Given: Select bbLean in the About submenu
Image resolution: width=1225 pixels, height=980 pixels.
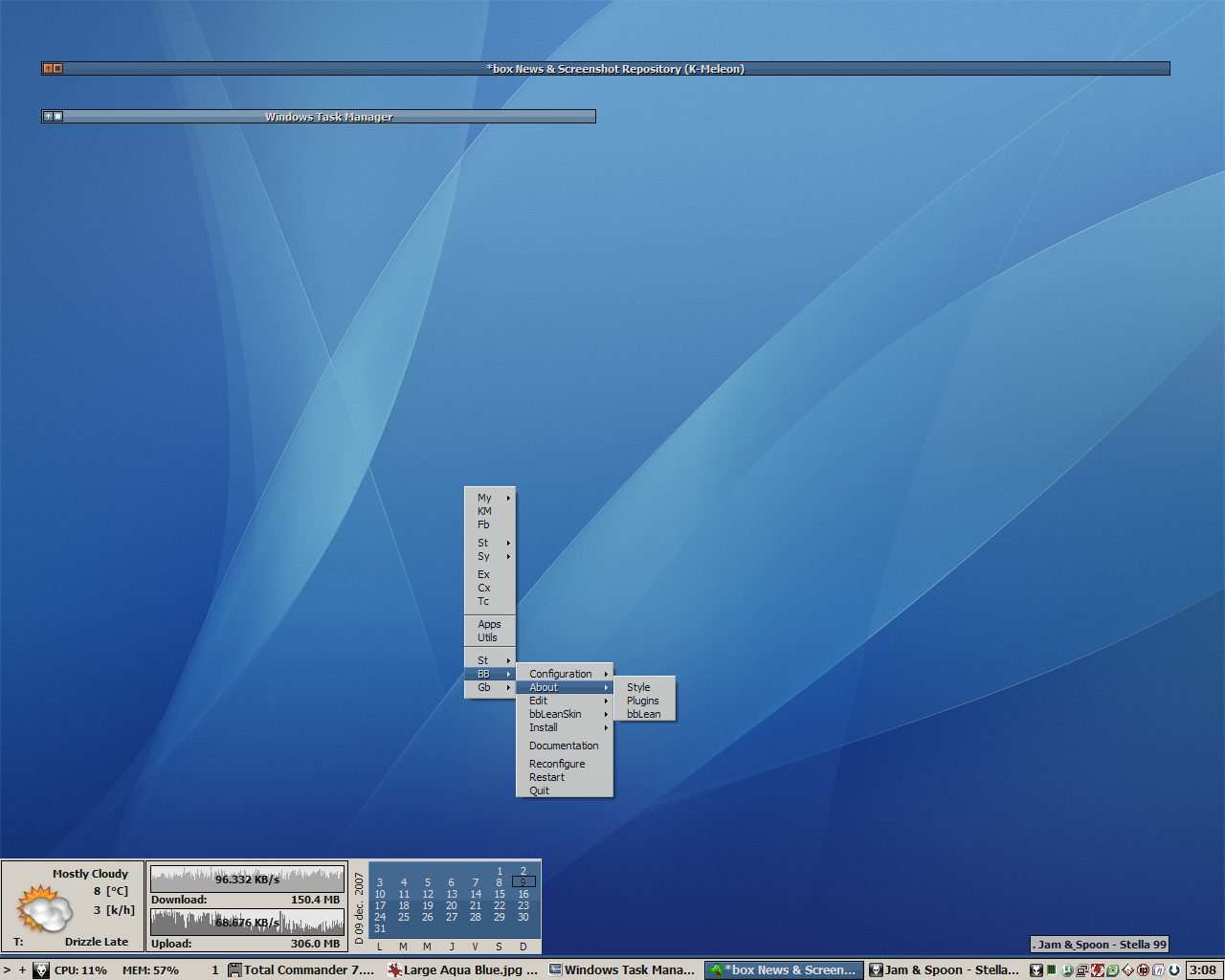Looking at the screenshot, I should (645, 714).
